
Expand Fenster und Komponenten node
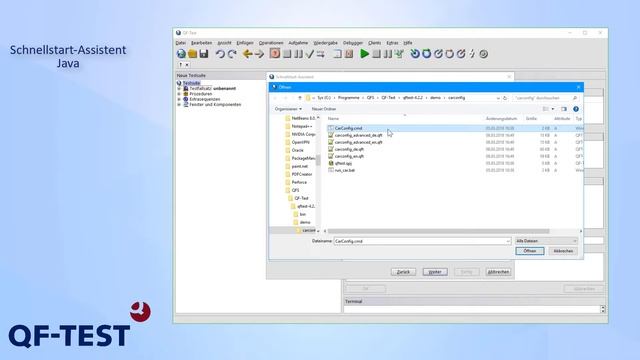click(179, 104)
